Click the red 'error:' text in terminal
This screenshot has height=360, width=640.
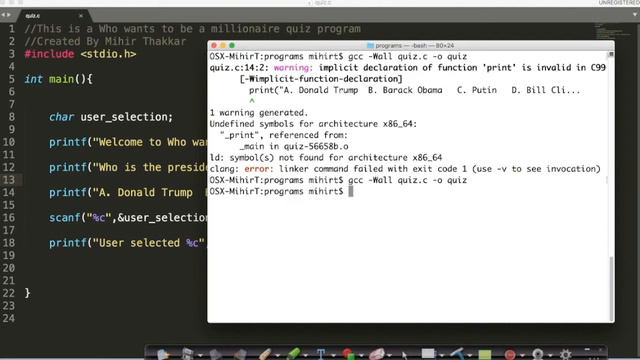[259, 169]
